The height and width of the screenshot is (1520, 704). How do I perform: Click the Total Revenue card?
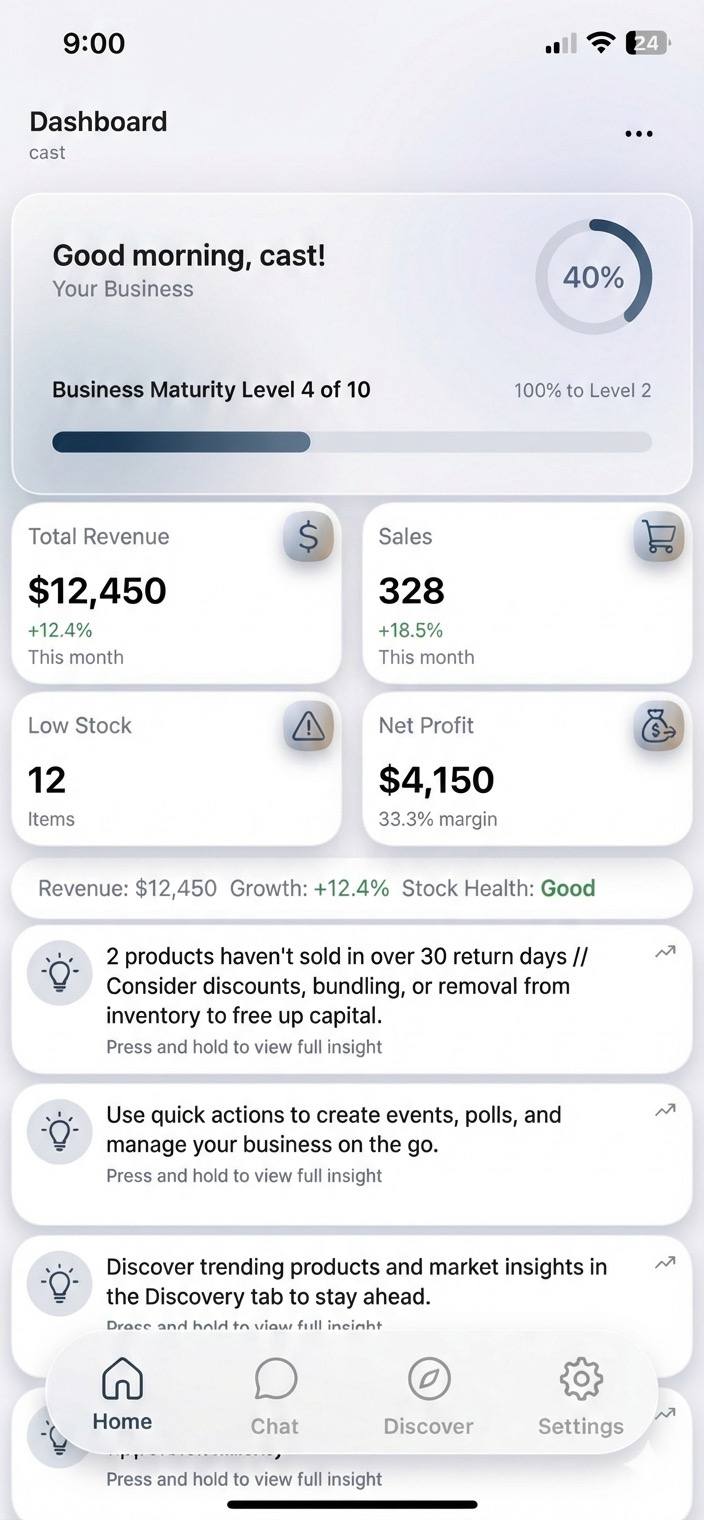tap(177, 592)
